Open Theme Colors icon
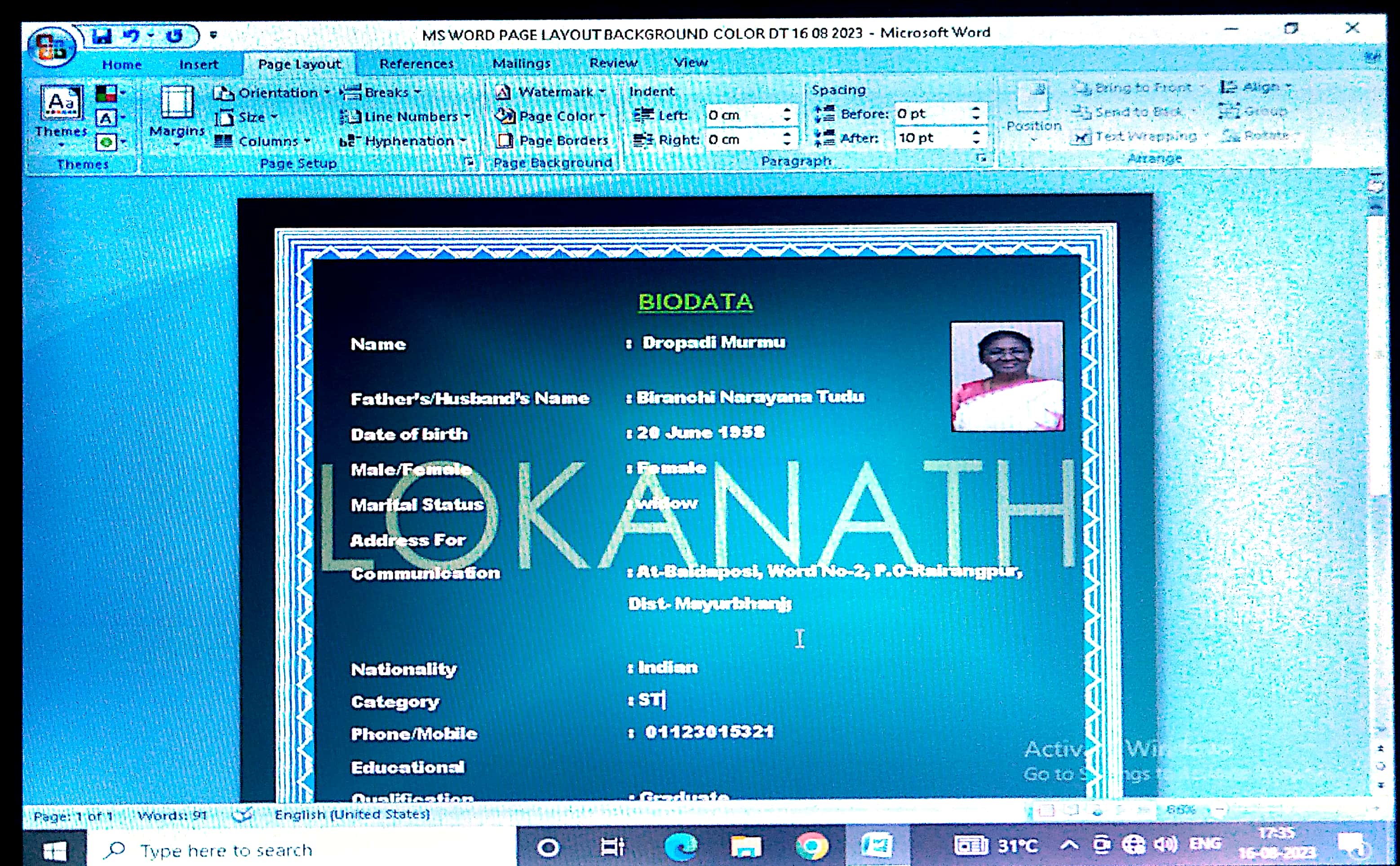 pos(106,93)
